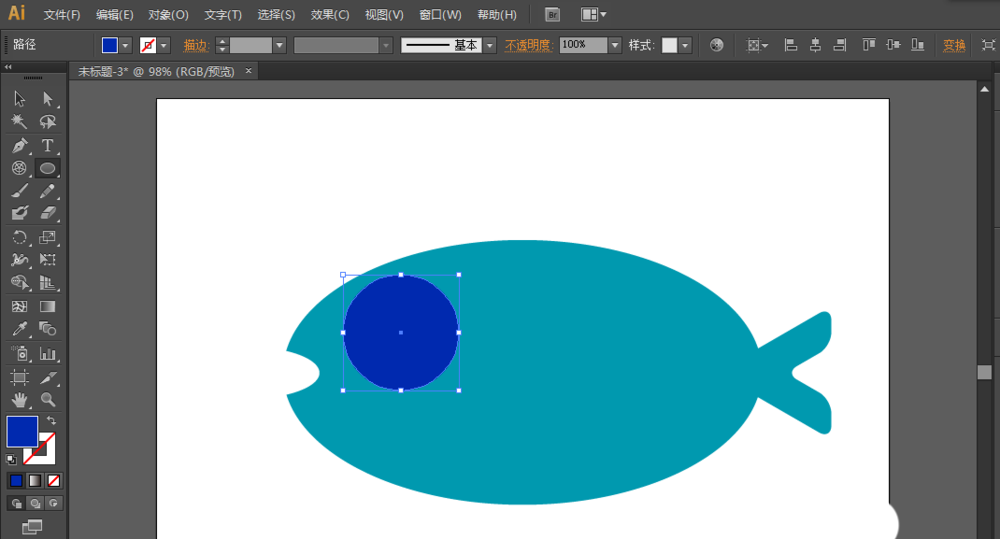
Task: Align selection horizontally left
Action: (x=791, y=45)
